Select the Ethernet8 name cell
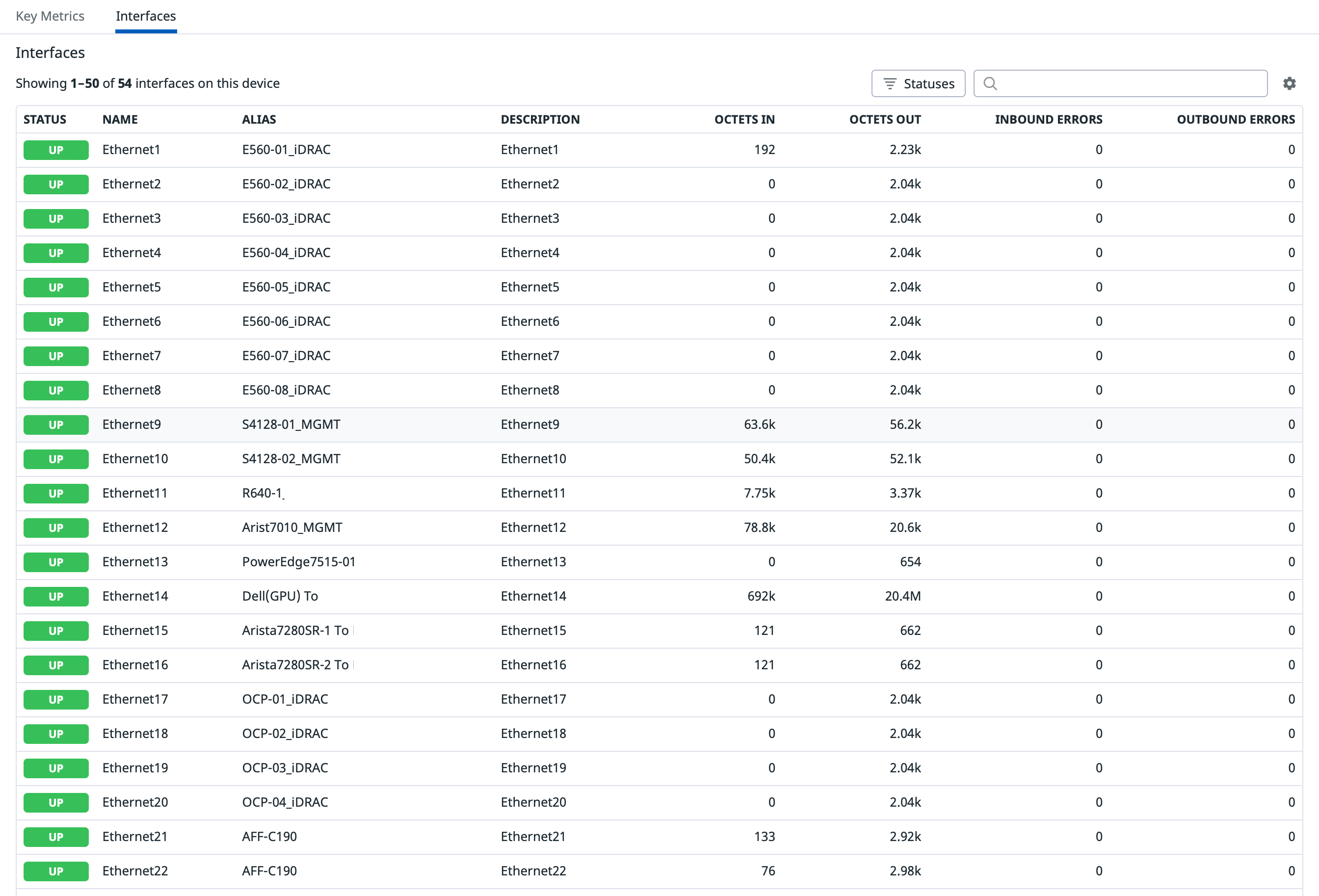1319x896 pixels. (132, 390)
